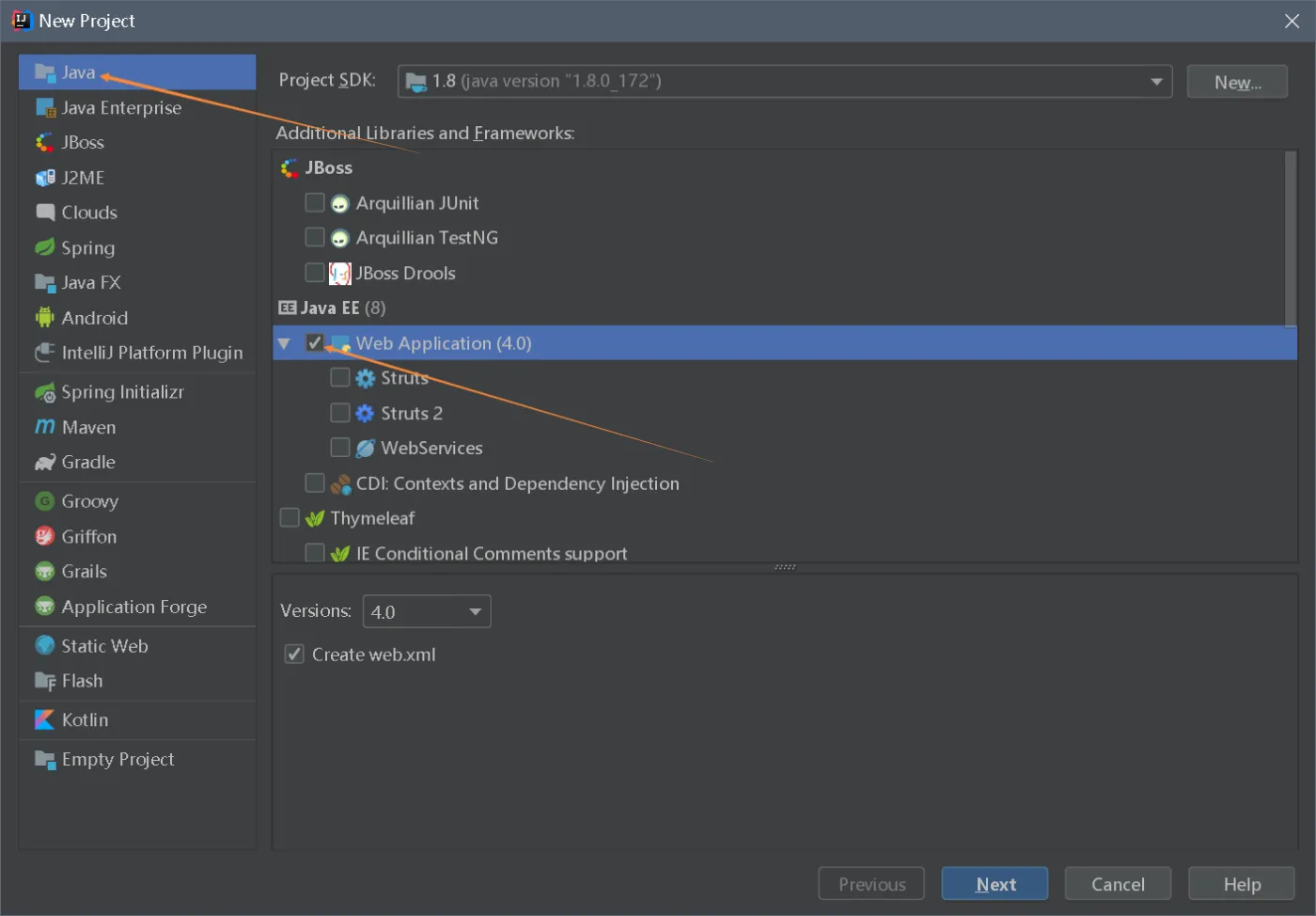1316x916 pixels.
Task: Tick the CDI Contexts and Dependency Injection checkbox
Action: coord(315,482)
